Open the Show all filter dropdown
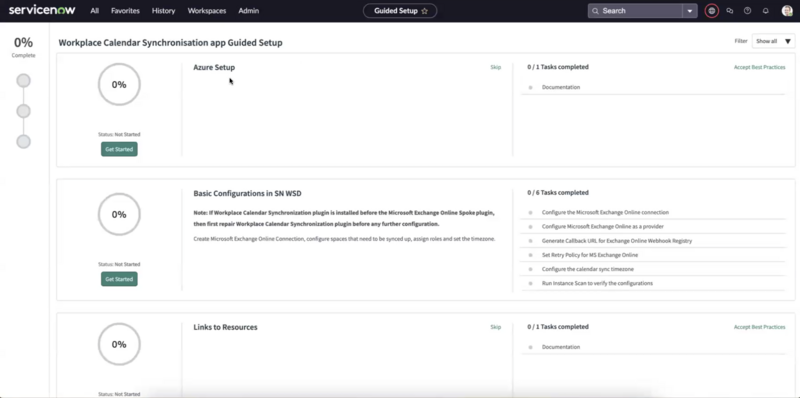Viewport: 800px width, 398px height. (x=773, y=41)
